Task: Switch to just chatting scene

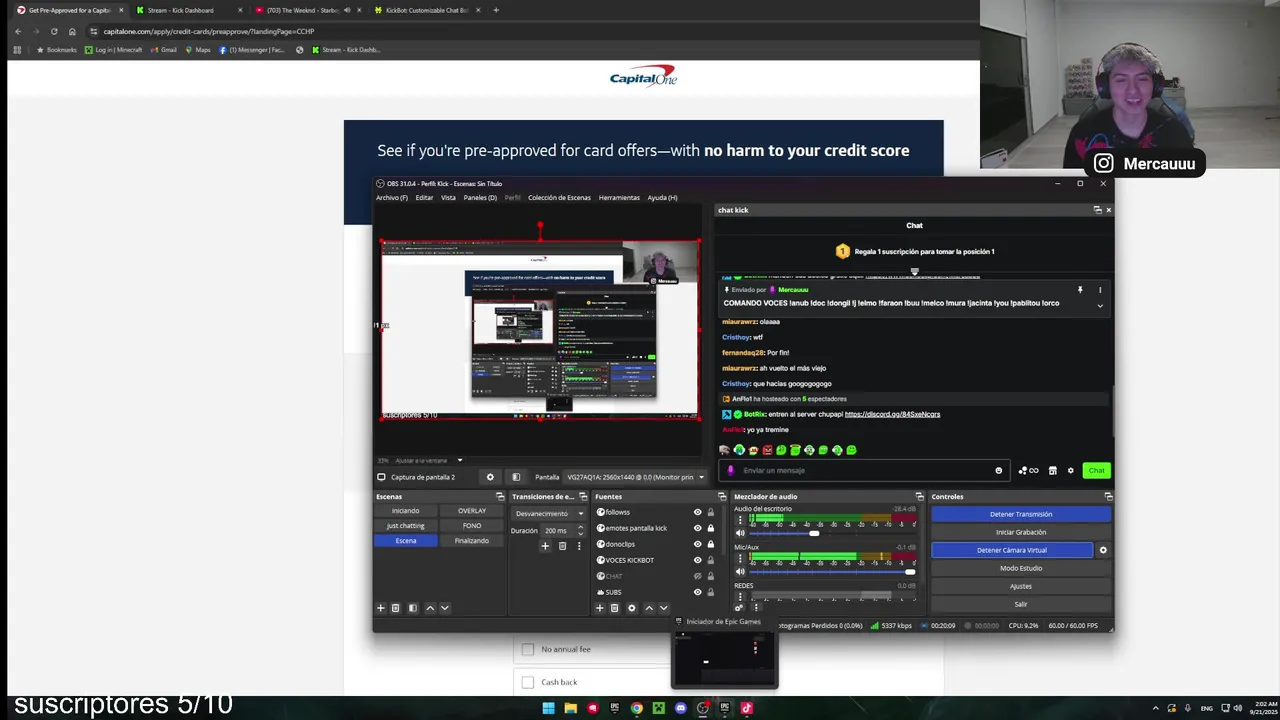Action: [405, 525]
